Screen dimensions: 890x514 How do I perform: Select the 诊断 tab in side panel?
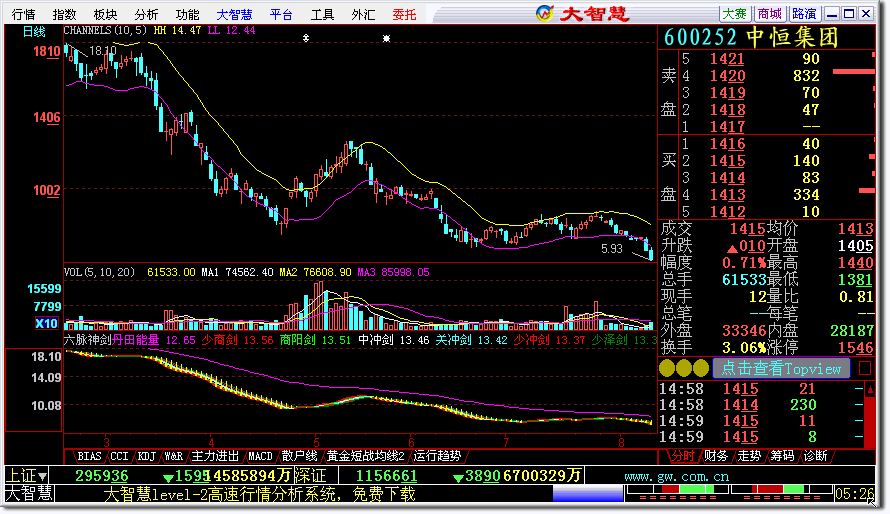[x=815, y=456]
